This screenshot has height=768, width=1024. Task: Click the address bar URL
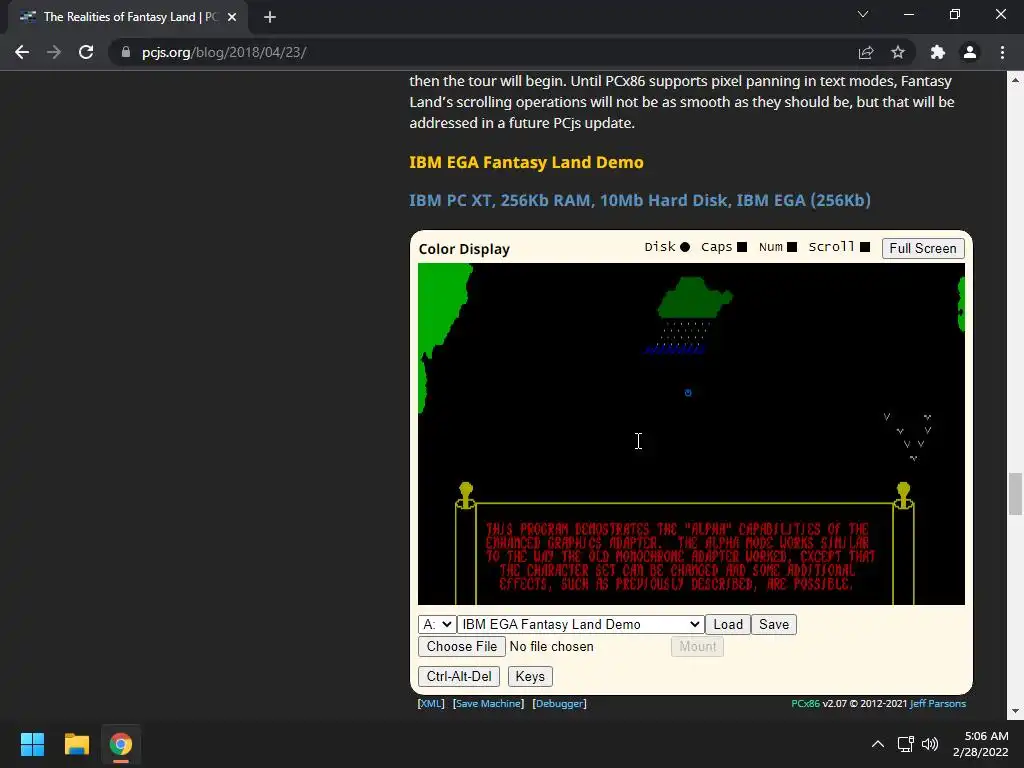(x=224, y=52)
